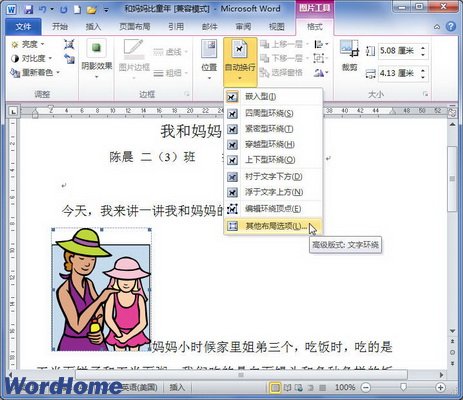Viewport: 463px width, 400px height.
Task: Click the Save icon in quick access toolbar
Action: click(x=29, y=9)
